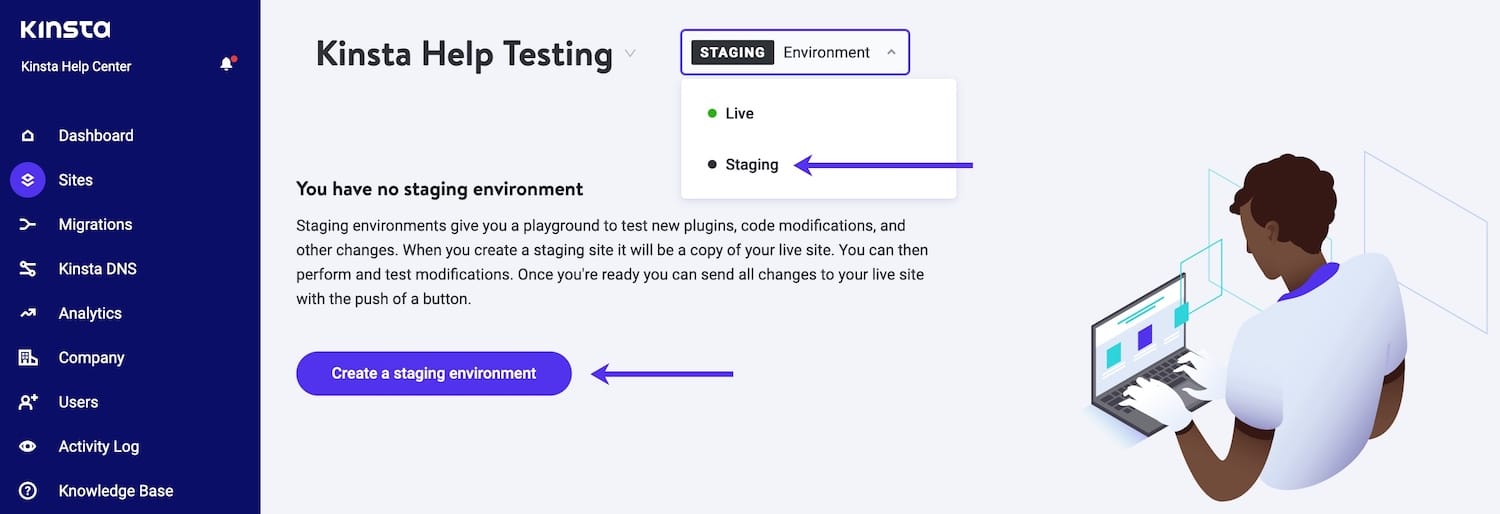Click the Activity Log eye icon
The height and width of the screenshot is (514, 1500).
point(28,447)
